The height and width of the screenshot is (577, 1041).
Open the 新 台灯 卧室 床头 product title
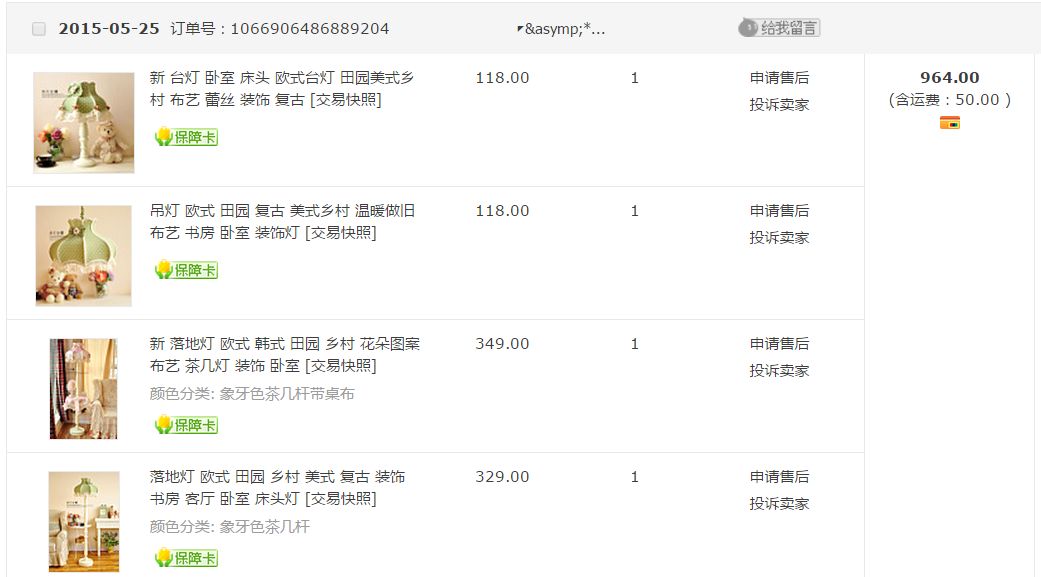pyautogui.click(x=281, y=78)
